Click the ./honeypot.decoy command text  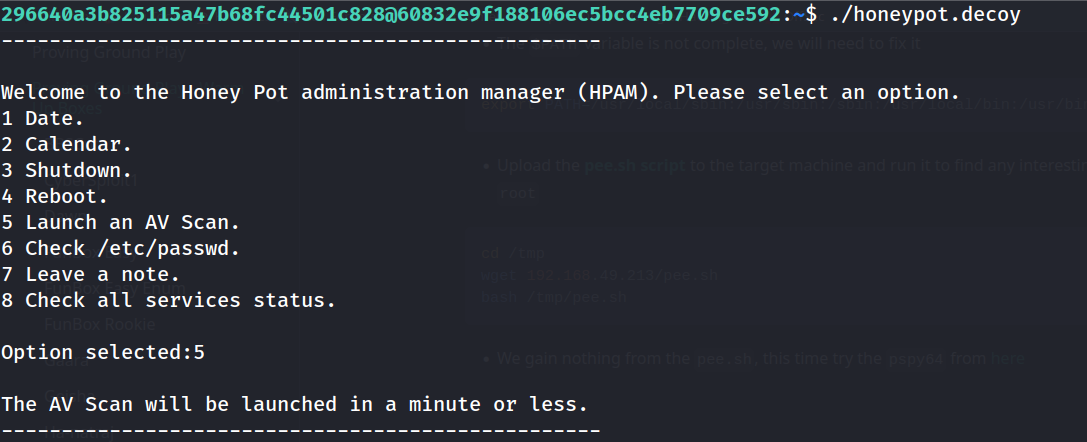pyautogui.click(x=926, y=15)
